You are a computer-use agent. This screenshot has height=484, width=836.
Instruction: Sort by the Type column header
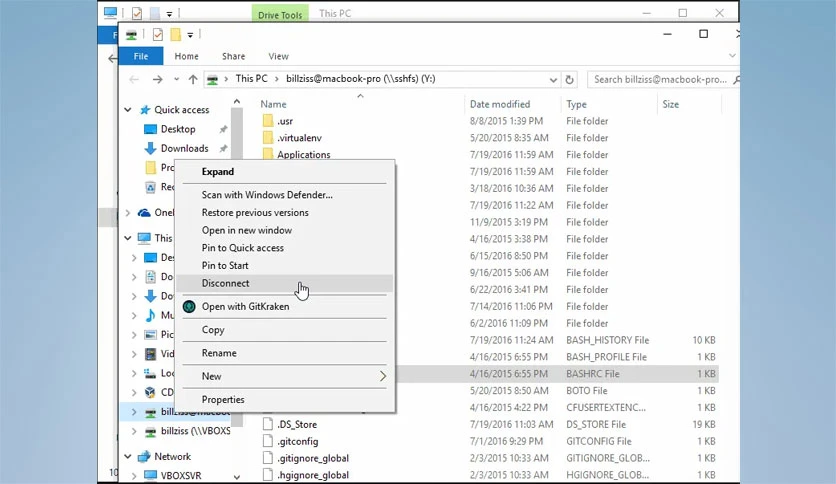click(576, 104)
